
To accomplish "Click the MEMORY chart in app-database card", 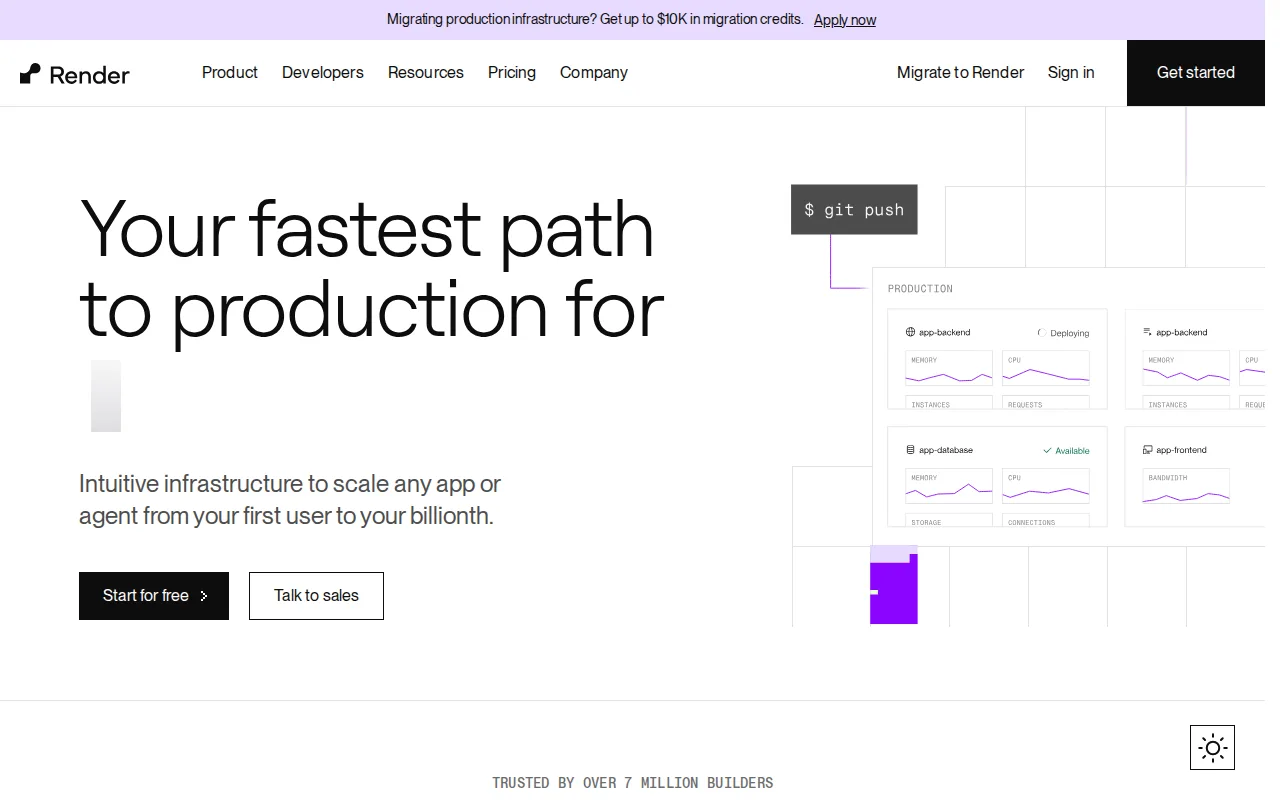I will pyautogui.click(x=949, y=487).
